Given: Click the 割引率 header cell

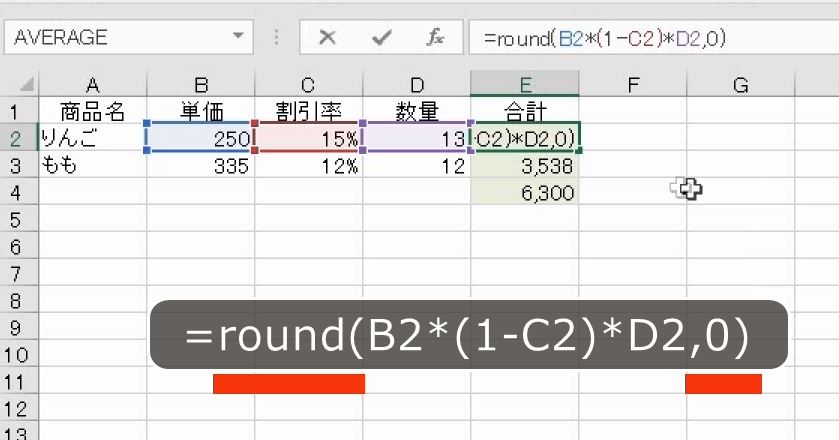Looking at the screenshot, I should coord(309,111).
